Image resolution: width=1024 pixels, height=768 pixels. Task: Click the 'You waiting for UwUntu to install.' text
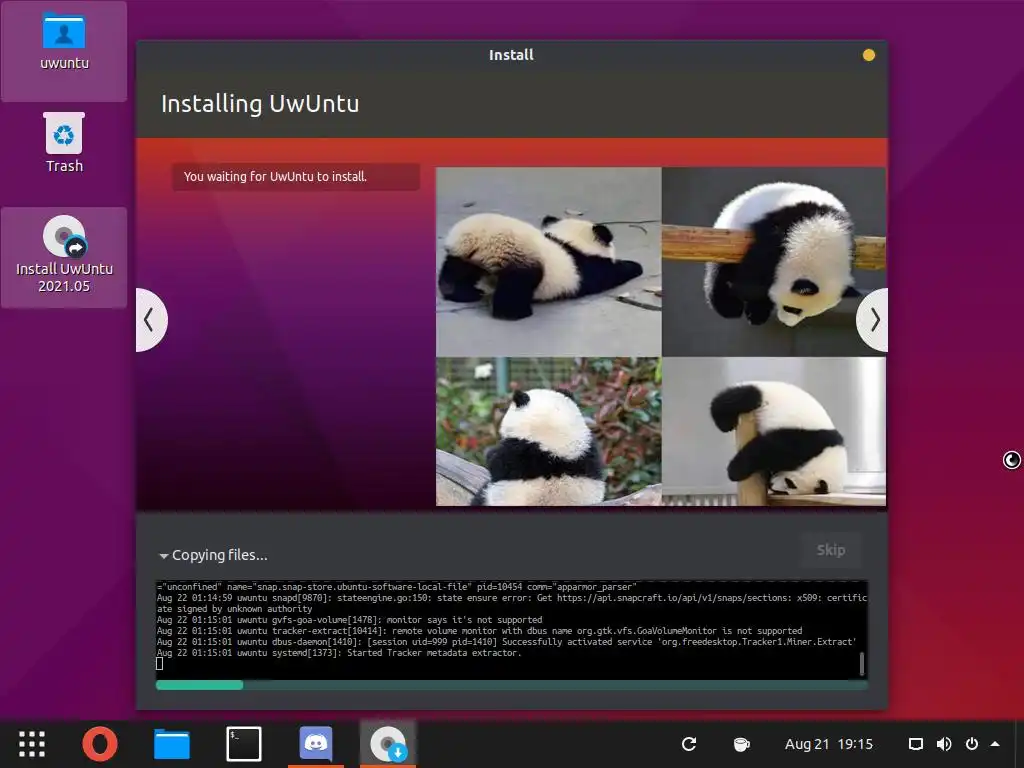point(275,176)
